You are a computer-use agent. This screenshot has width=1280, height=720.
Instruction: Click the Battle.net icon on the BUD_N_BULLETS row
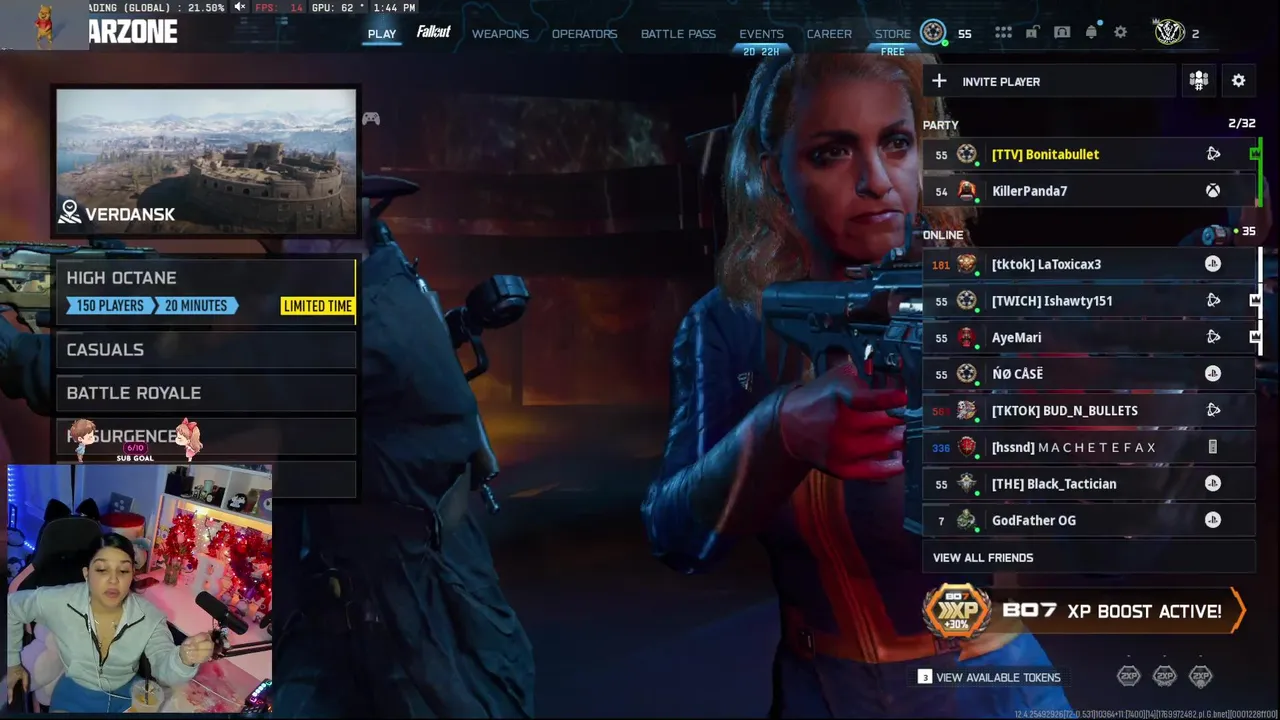(1213, 410)
